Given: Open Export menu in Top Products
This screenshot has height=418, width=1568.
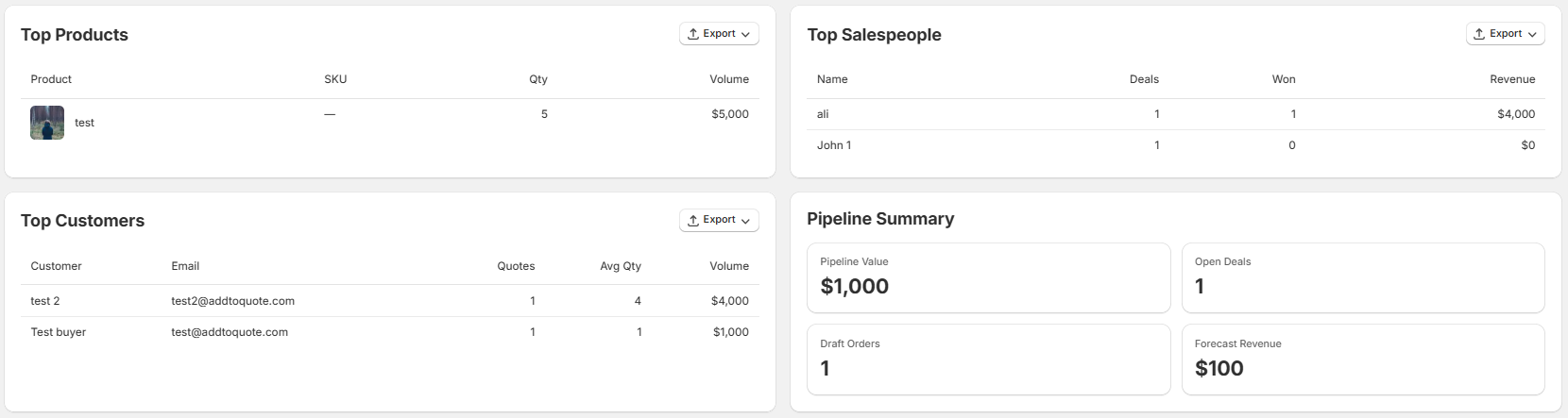Looking at the screenshot, I should (x=719, y=34).
